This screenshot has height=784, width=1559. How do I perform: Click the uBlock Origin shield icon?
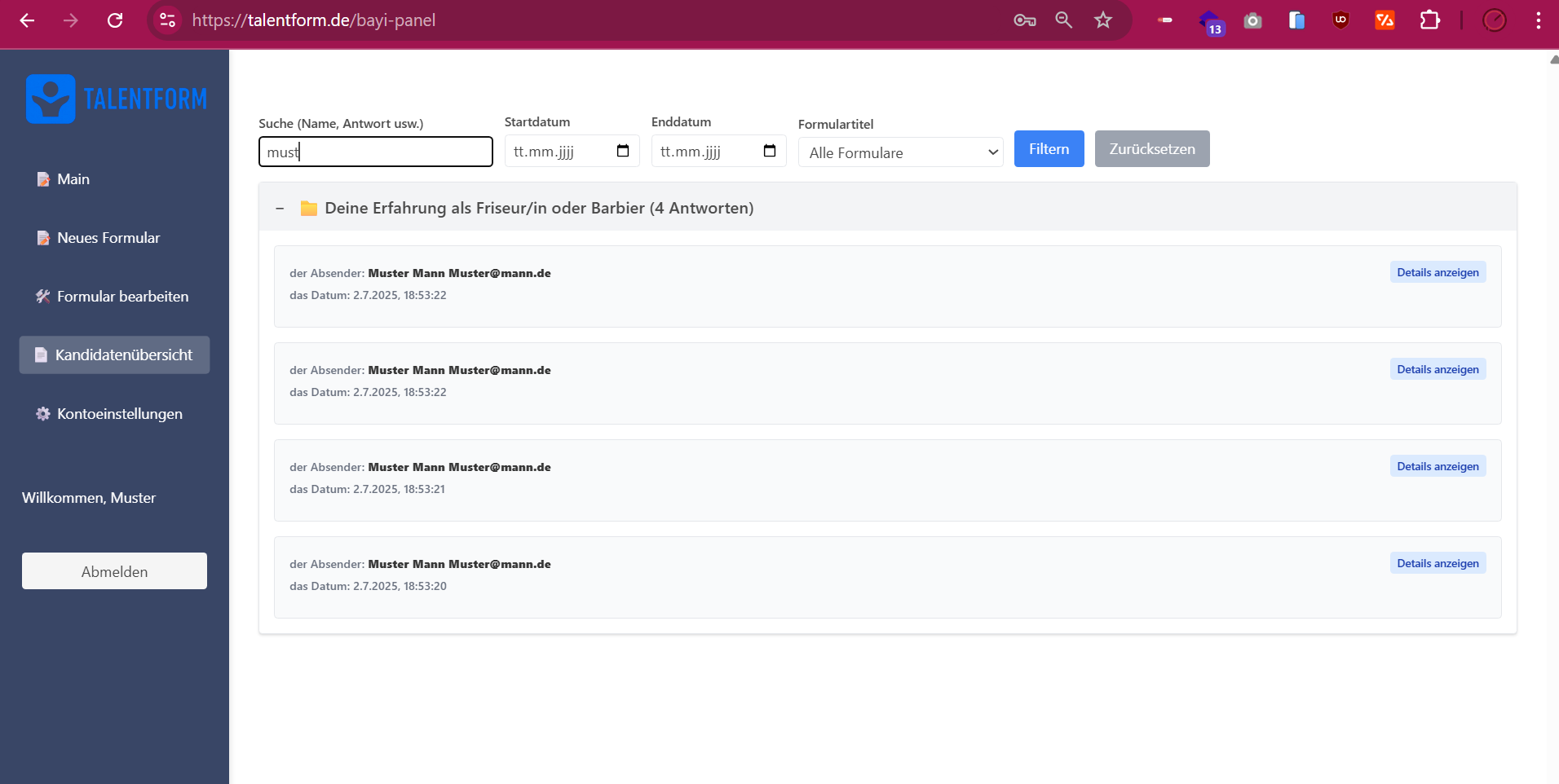1340,20
